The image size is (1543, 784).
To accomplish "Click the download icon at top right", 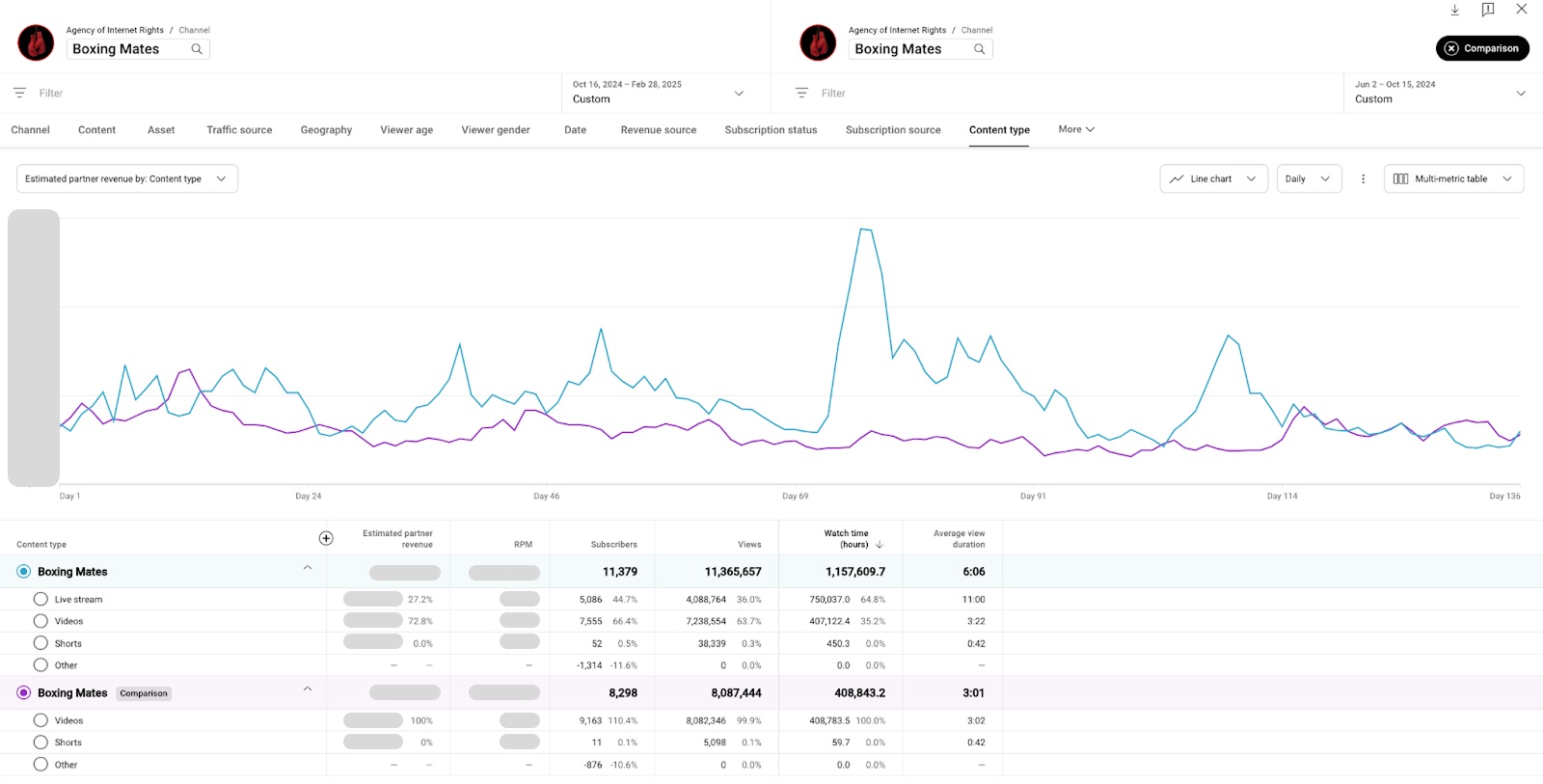I will 1454,10.
